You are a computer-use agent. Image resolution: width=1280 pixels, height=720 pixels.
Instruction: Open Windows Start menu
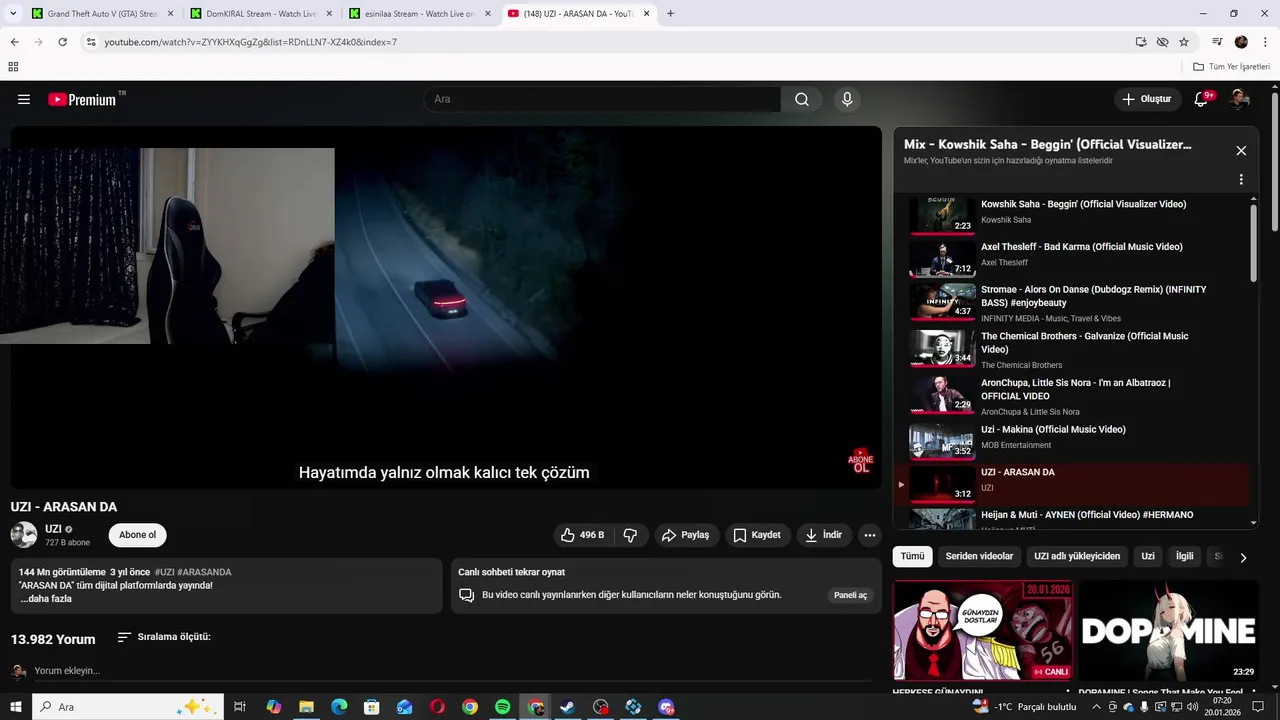[16, 707]
